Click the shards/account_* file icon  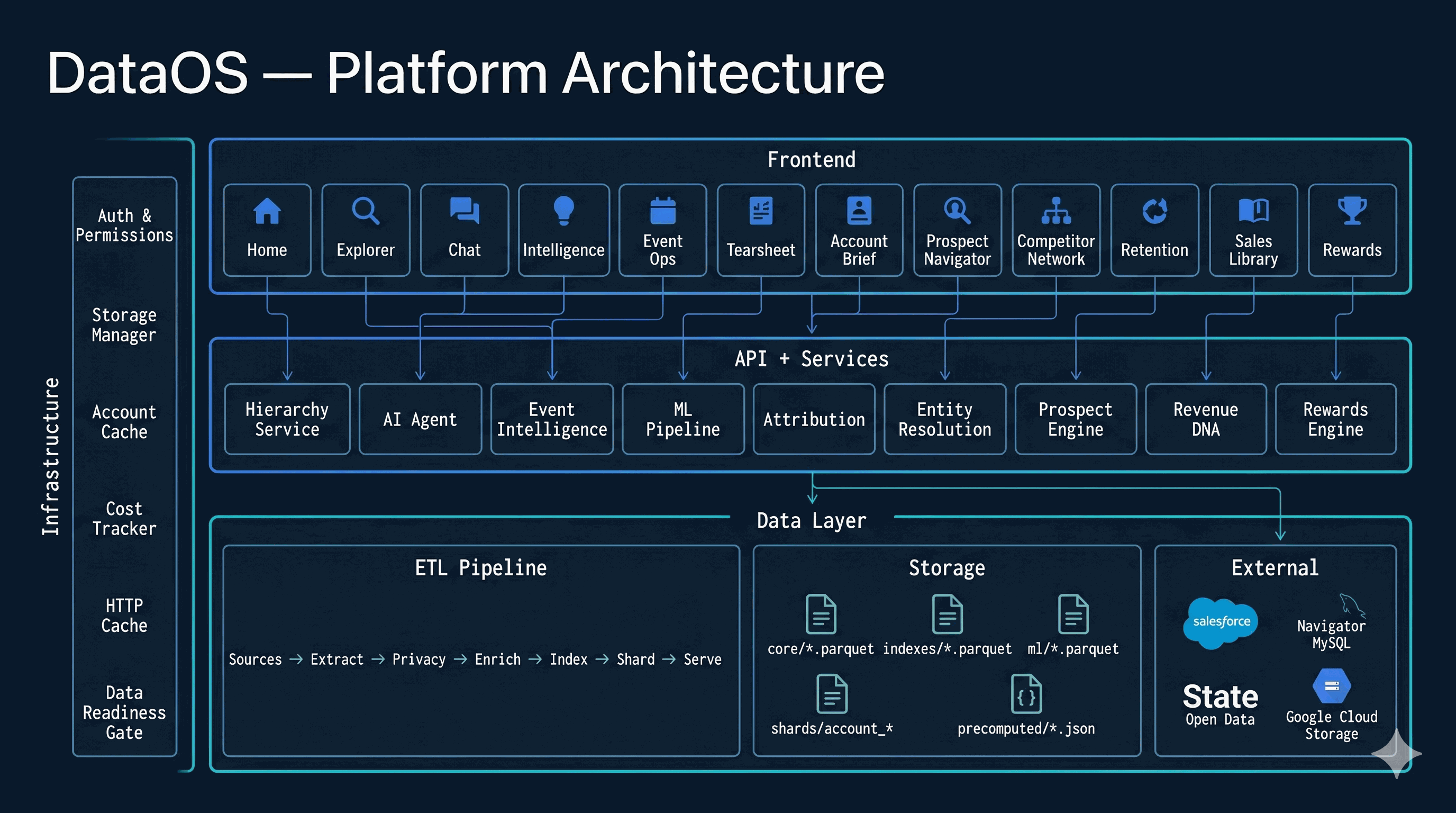(832, 694)
